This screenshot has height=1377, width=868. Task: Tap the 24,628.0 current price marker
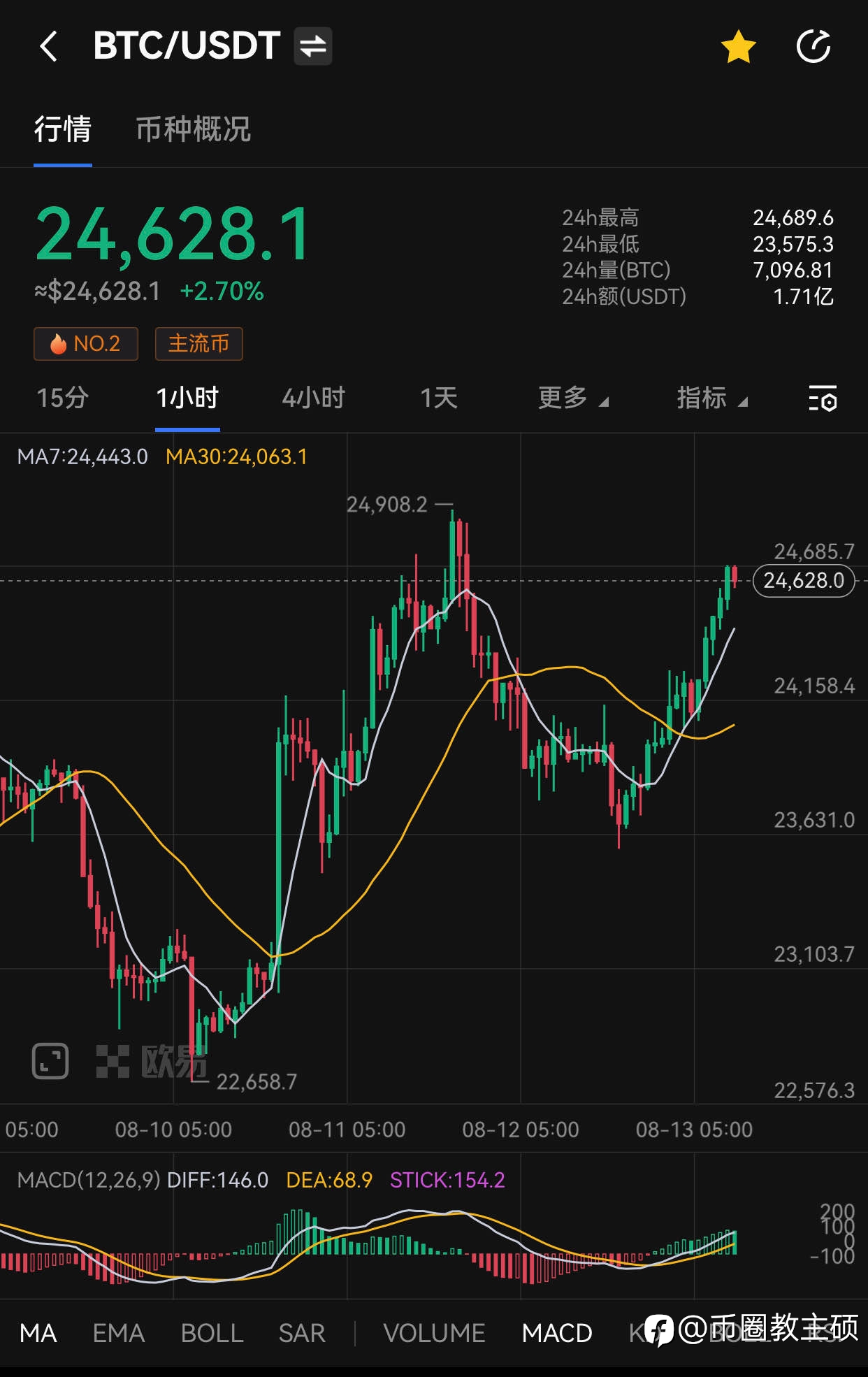click(x=804, y=581)
